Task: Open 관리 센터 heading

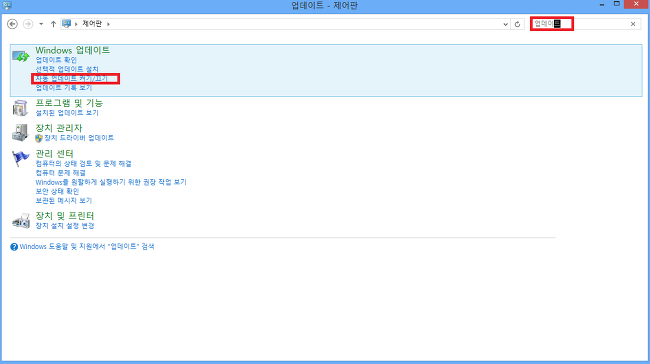Action: pos(54,154)
